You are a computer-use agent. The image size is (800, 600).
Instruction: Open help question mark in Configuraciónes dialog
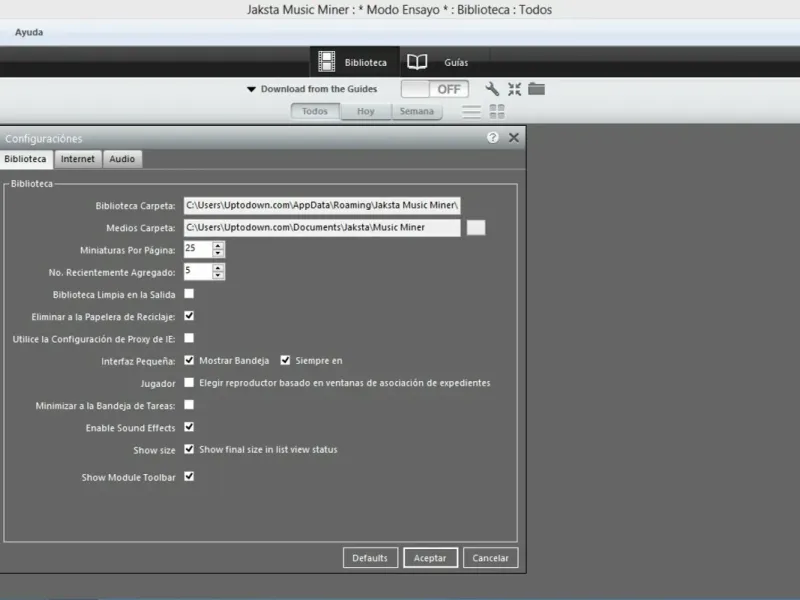click(x=492, y=138)
